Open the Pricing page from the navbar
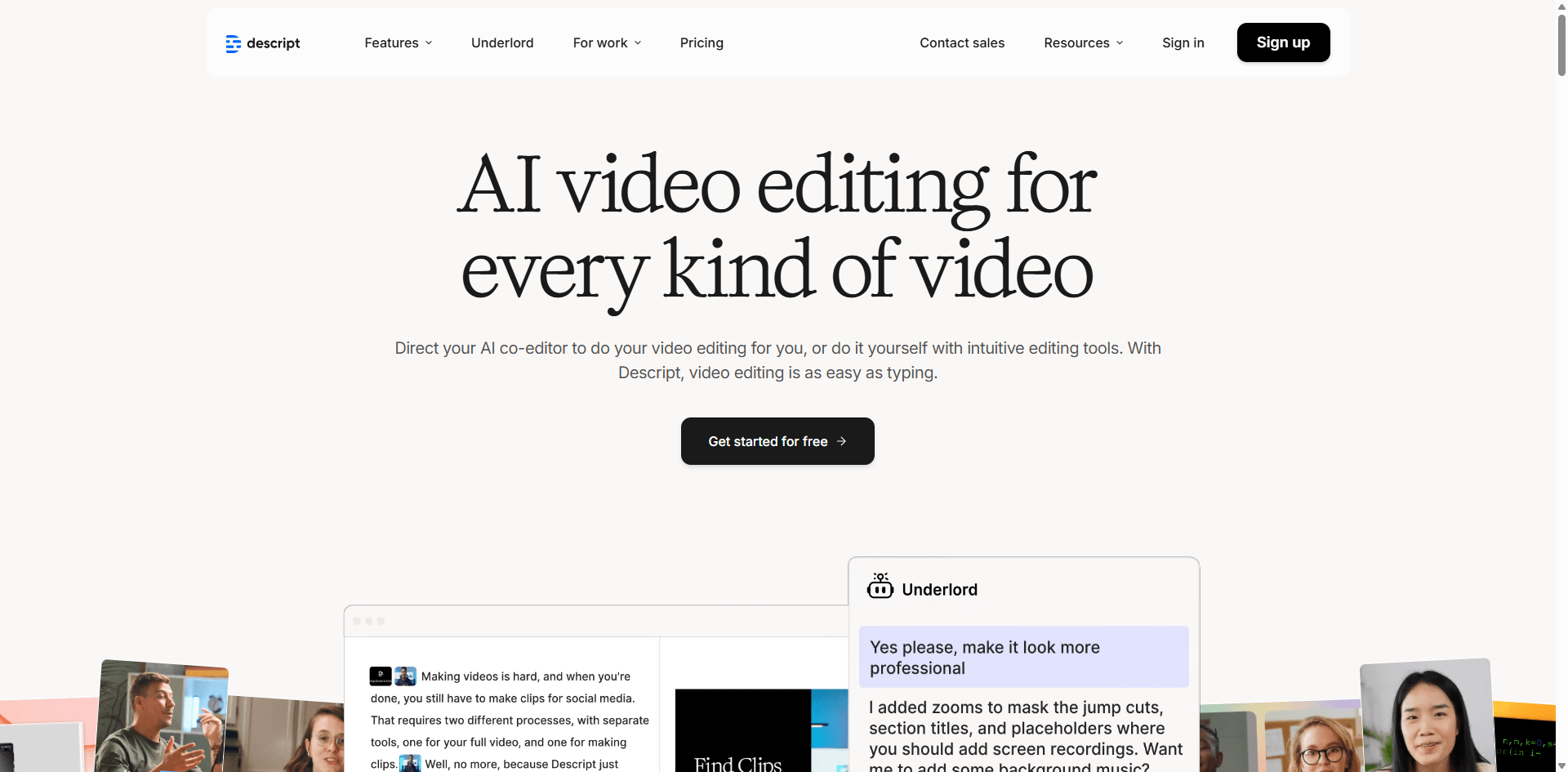 pos(702,43)
